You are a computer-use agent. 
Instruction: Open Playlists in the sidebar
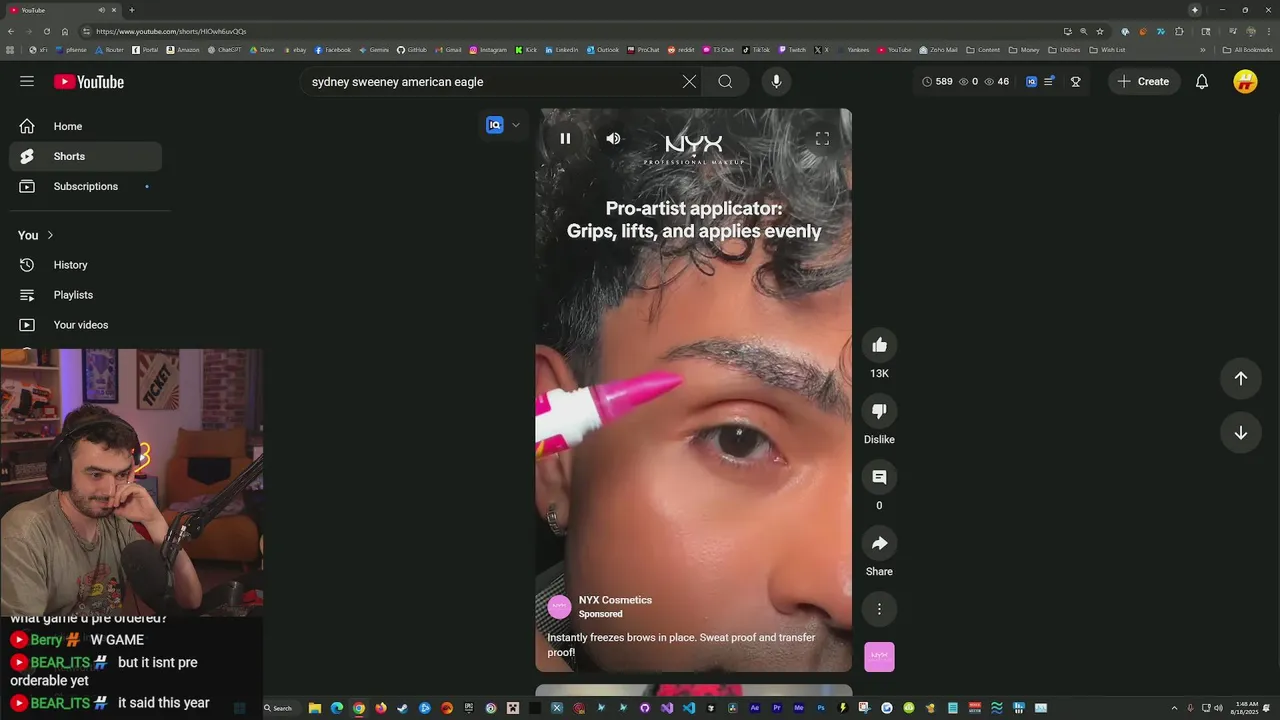coord(86,295)
